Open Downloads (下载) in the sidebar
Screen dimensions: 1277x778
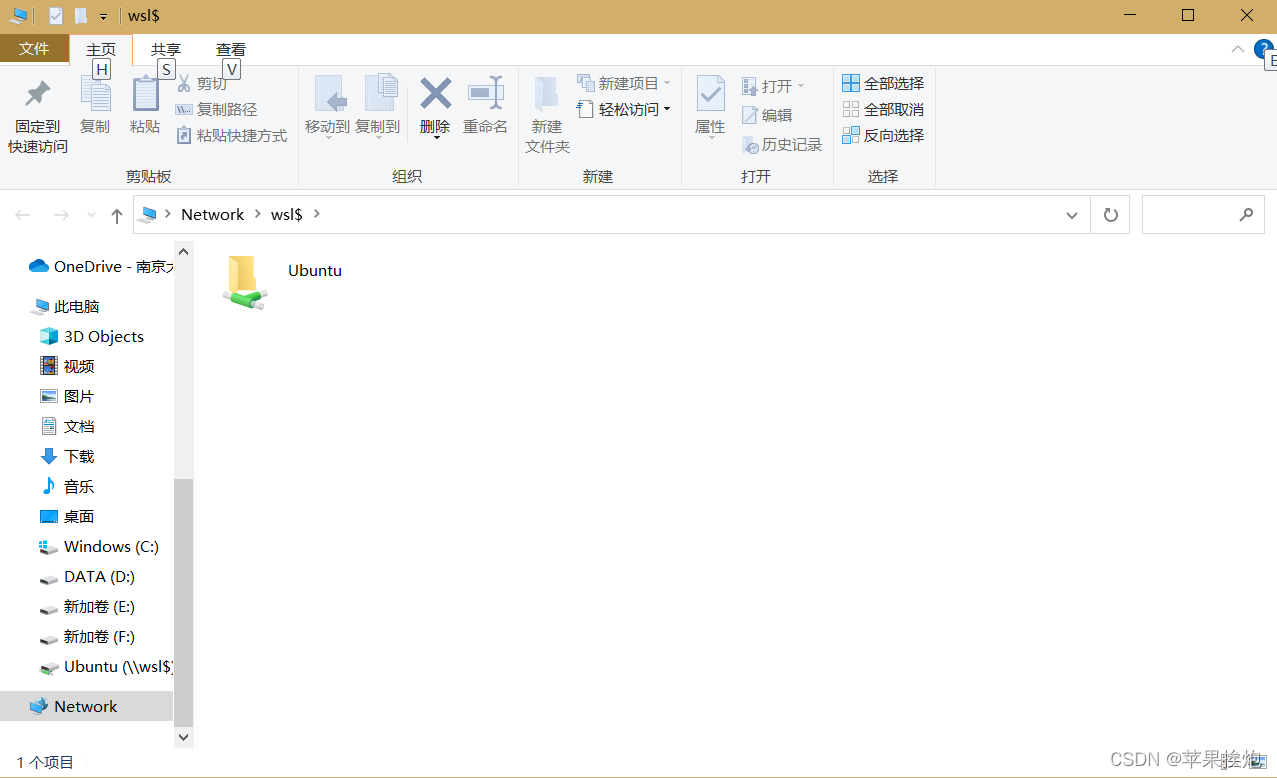(x=68, y=456)
